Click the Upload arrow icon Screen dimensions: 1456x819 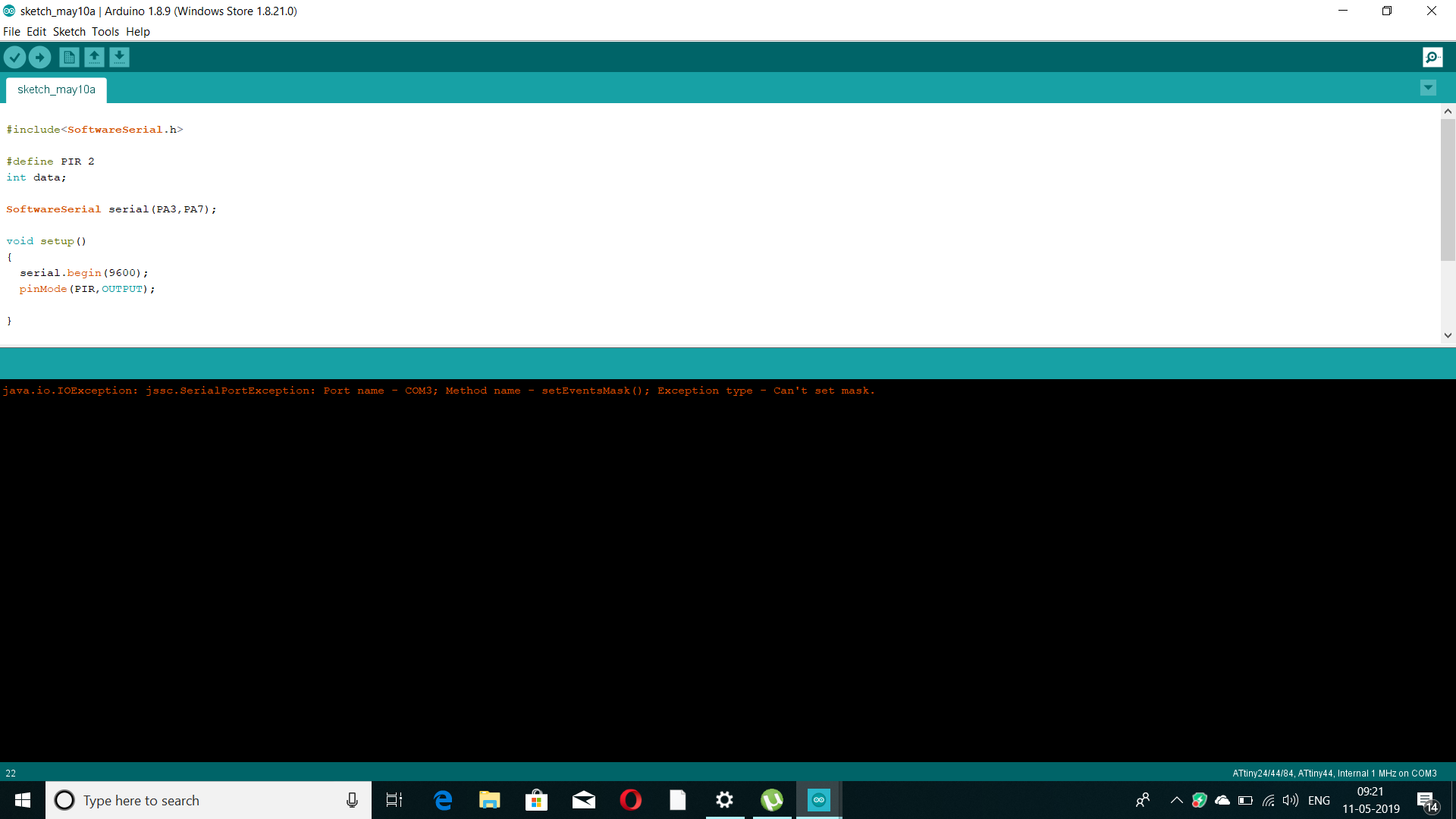point(39,57)
